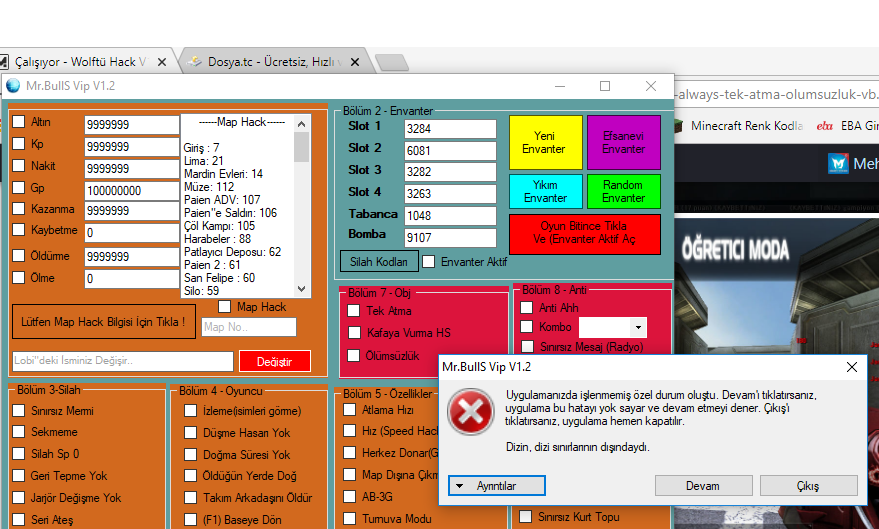
Task: Click the San Felipe : 60 entry
Action: point(219,278)
